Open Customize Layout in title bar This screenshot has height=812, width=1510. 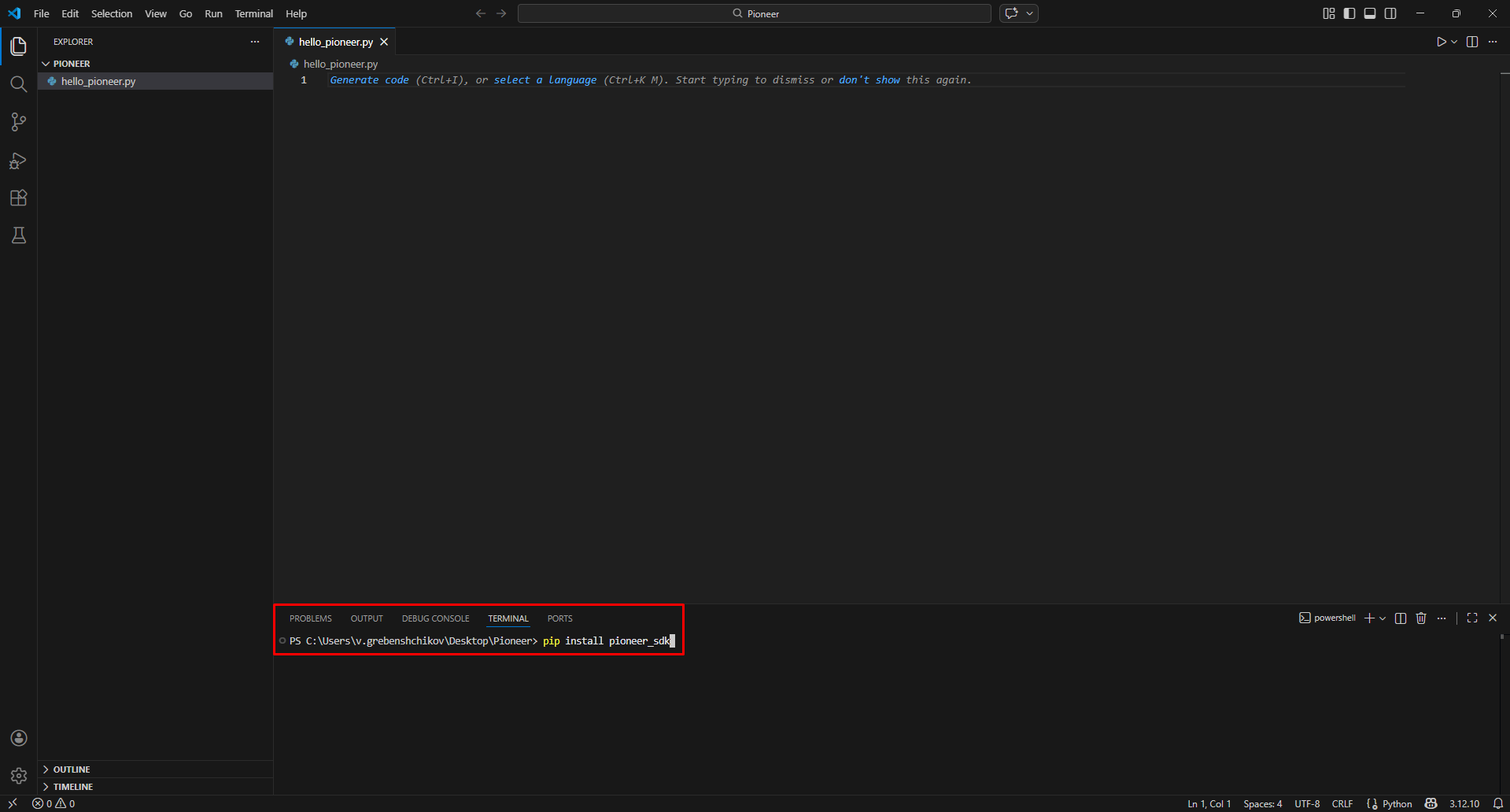[1329, 13]
